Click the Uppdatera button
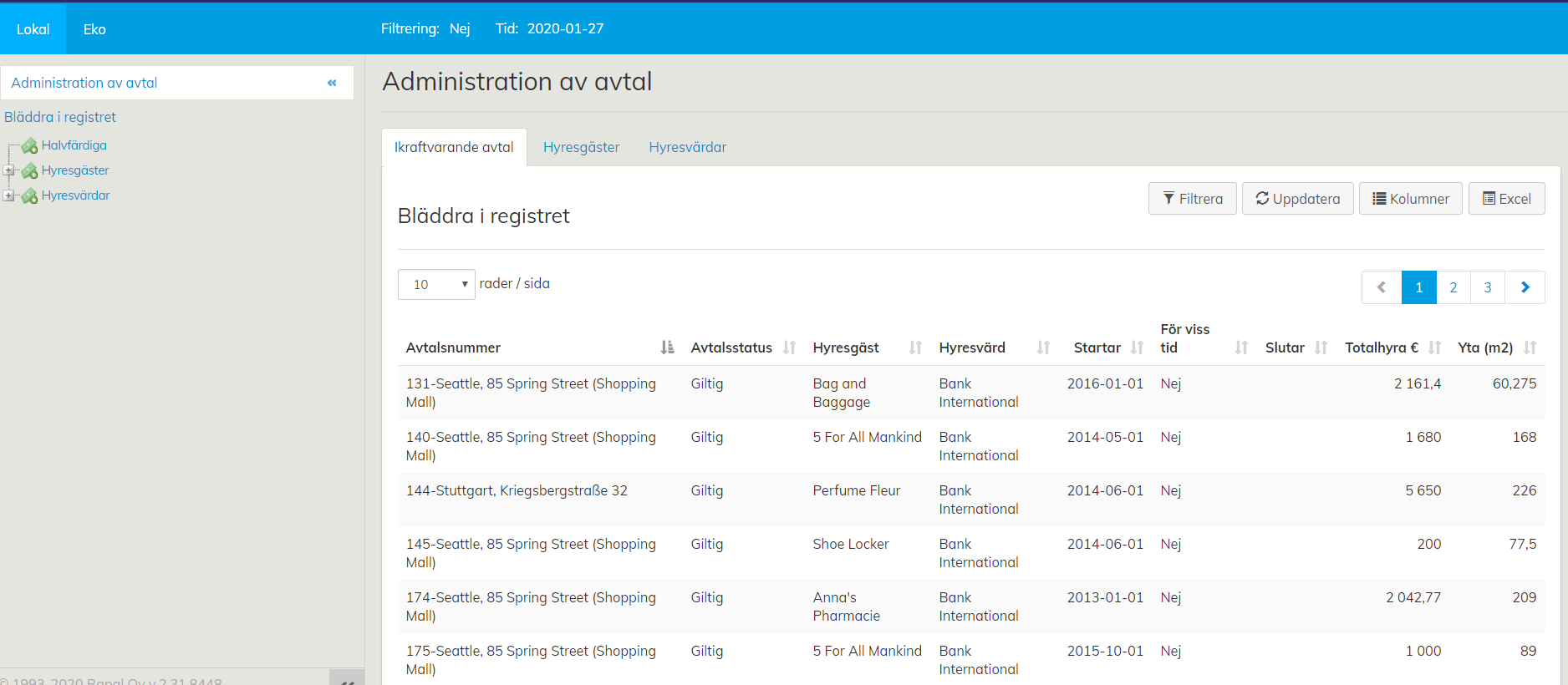Viewport: 1568px width, 685px height. pyautogui.click(x=1297, y=199)
